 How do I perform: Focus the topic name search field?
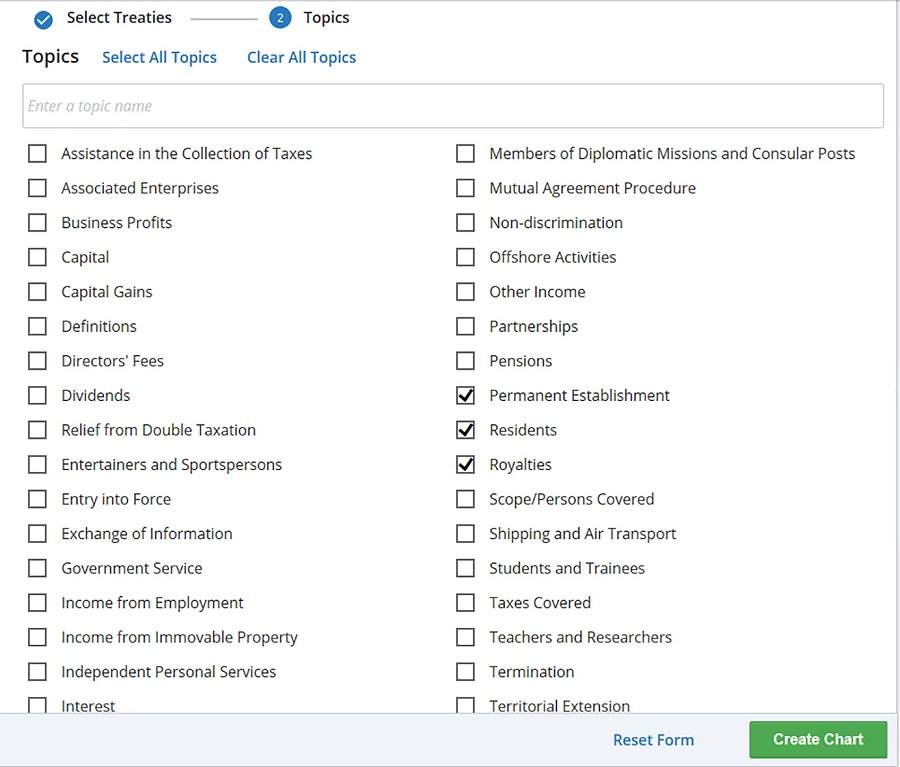coord(452,106)
